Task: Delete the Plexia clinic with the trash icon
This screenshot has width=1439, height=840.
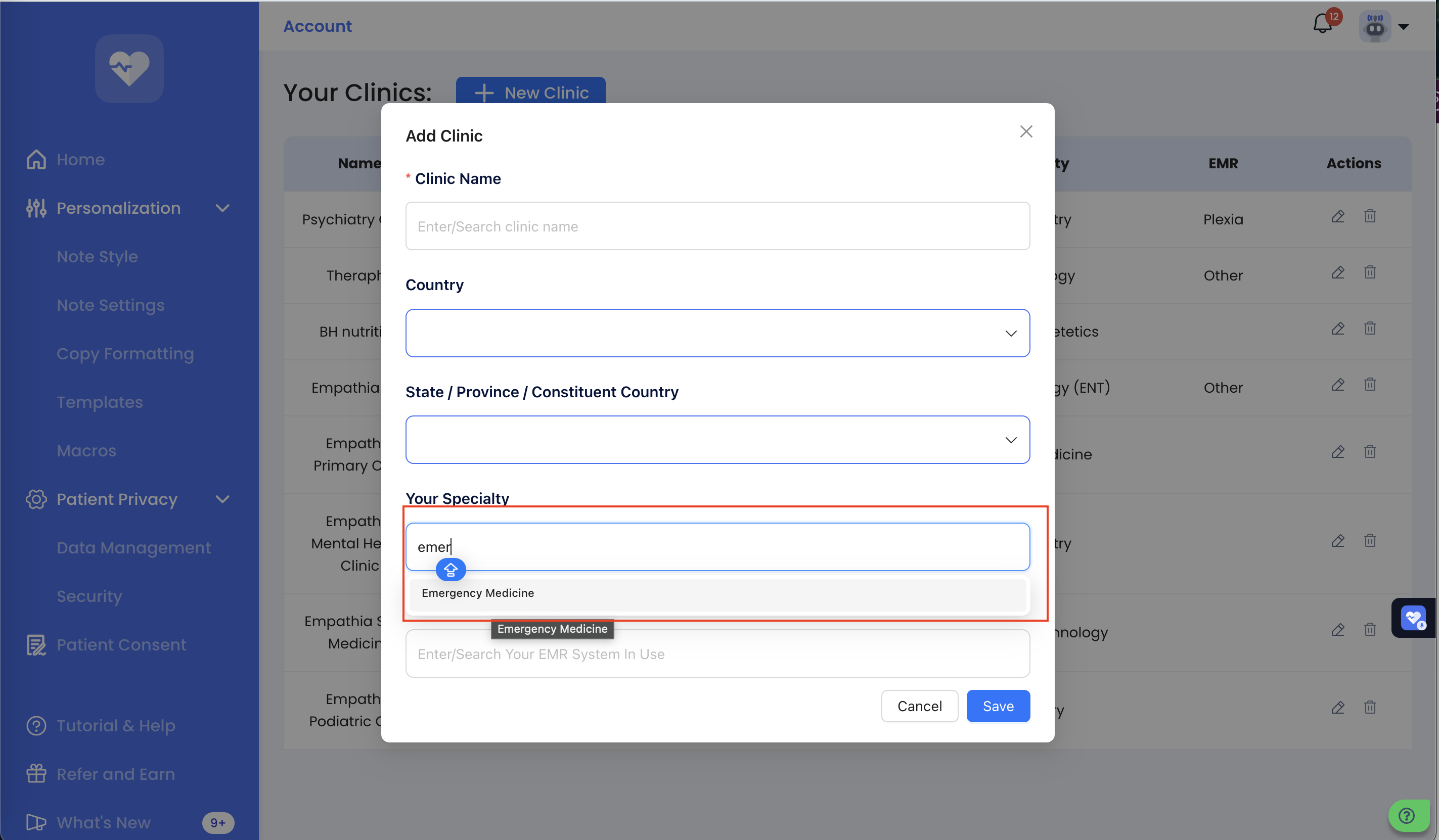Action: click(1370, 216)
